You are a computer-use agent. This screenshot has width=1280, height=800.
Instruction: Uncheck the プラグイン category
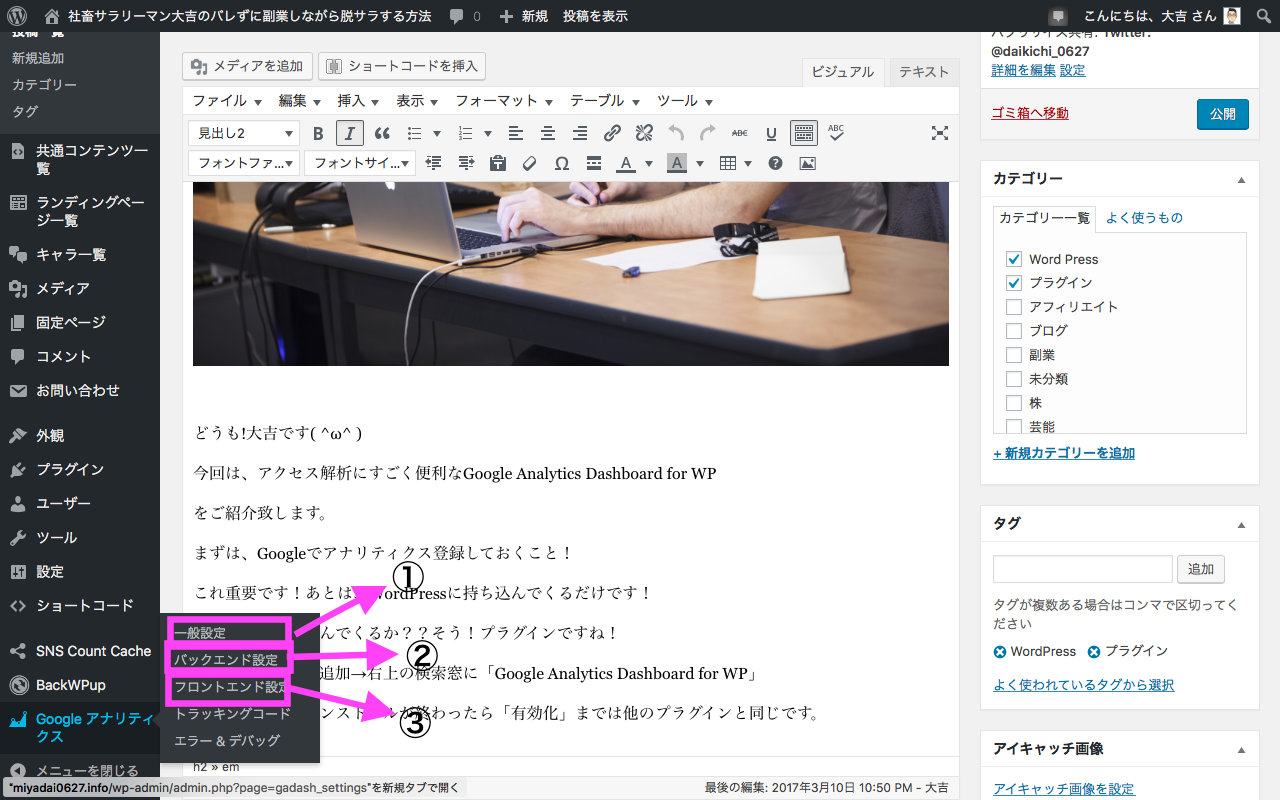(1014, 283)
